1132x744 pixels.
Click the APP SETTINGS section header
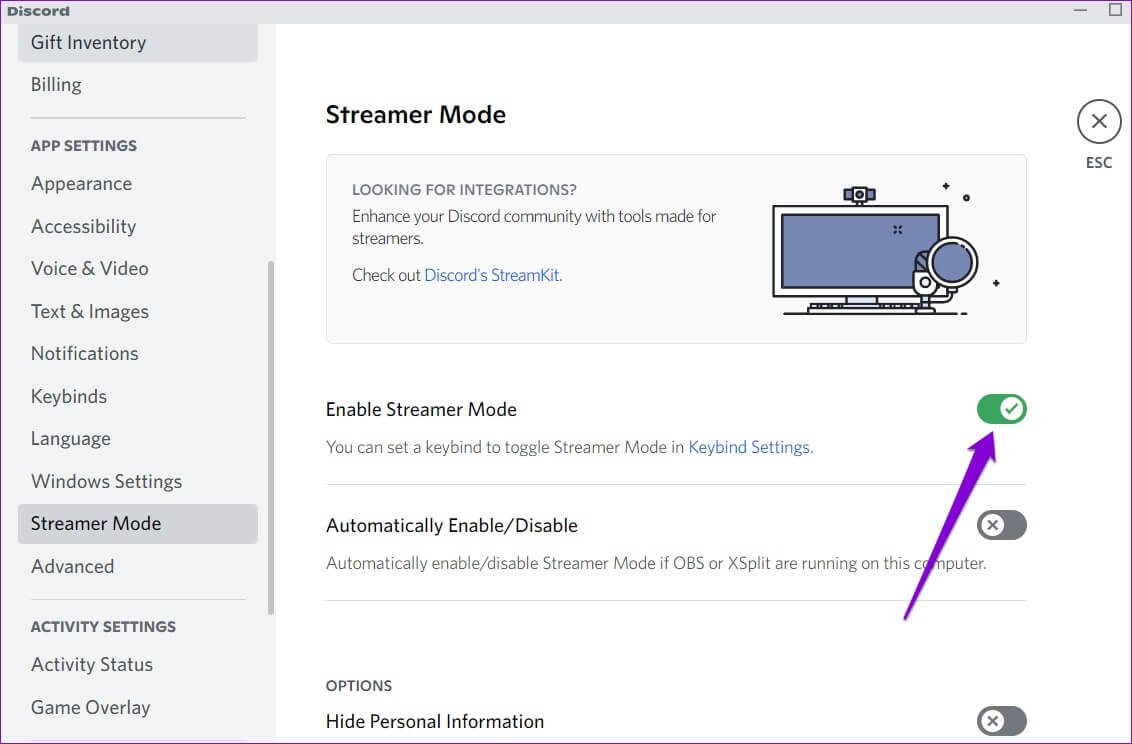coord(84,146)
